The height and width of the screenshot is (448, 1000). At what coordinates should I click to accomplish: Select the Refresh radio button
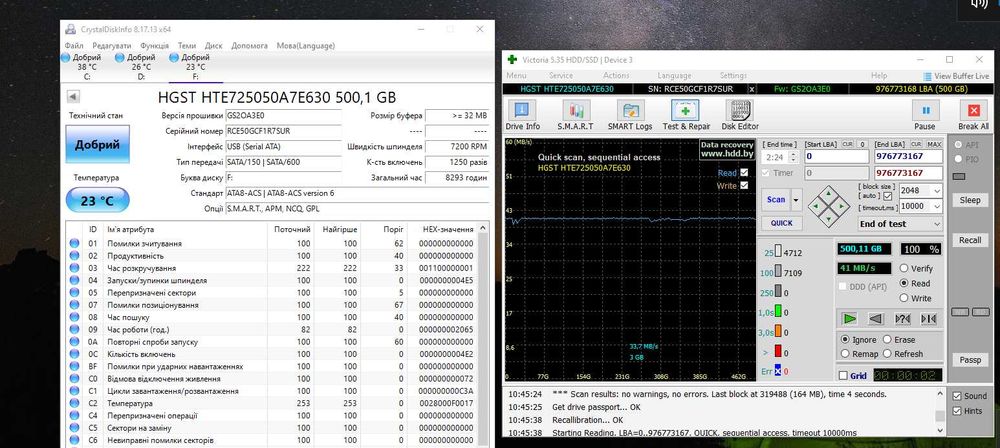pyautogui.click(x=888, y=354)
